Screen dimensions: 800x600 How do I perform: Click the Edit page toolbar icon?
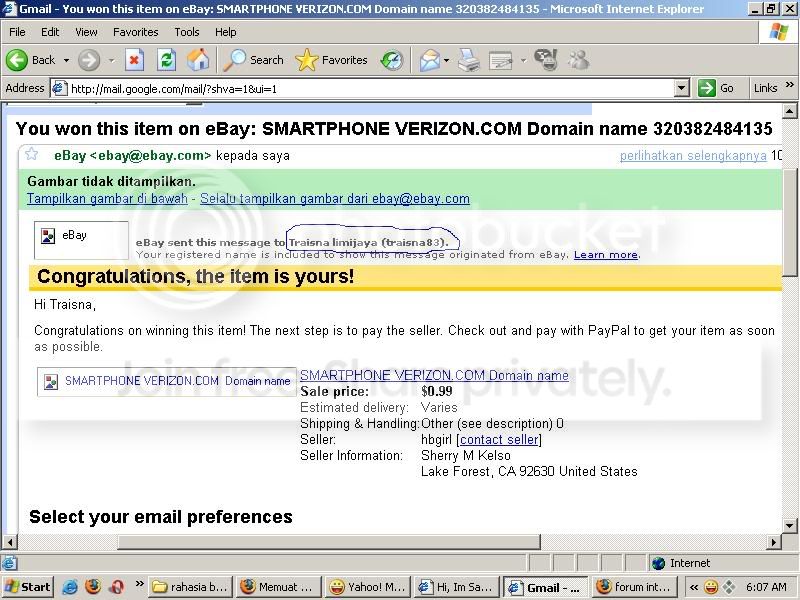click(x=501, y=60)
